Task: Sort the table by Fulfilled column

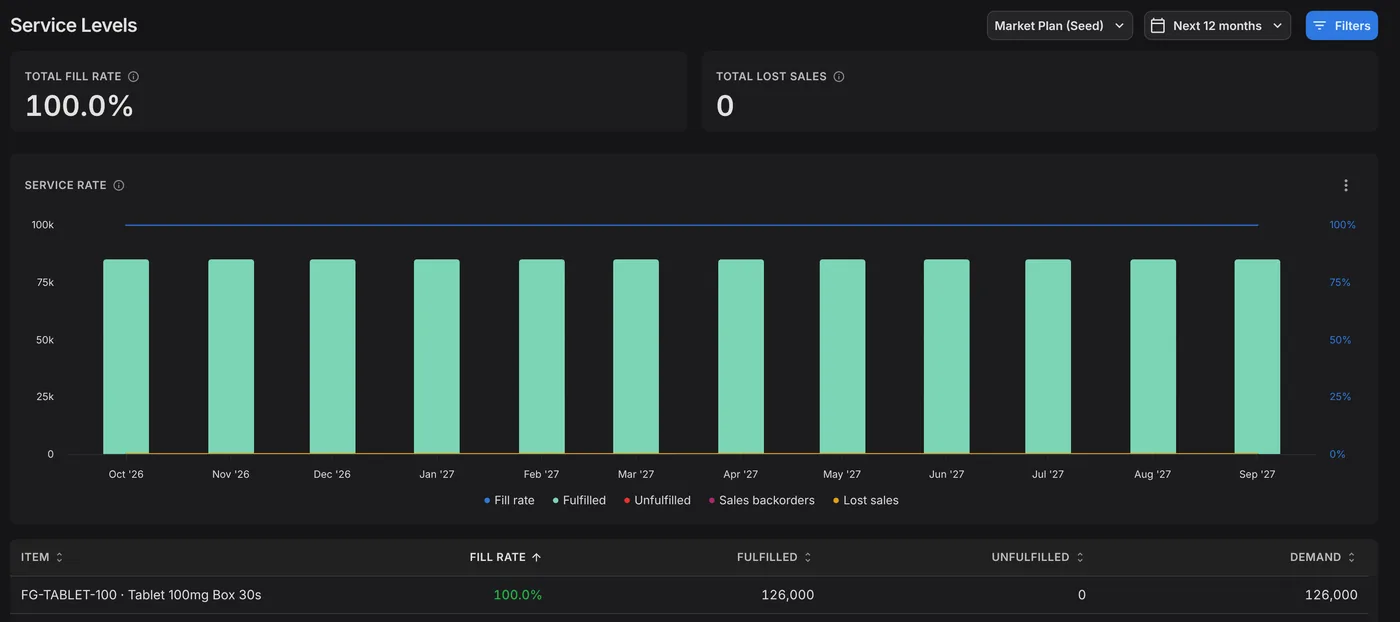Action: [775, 557]
